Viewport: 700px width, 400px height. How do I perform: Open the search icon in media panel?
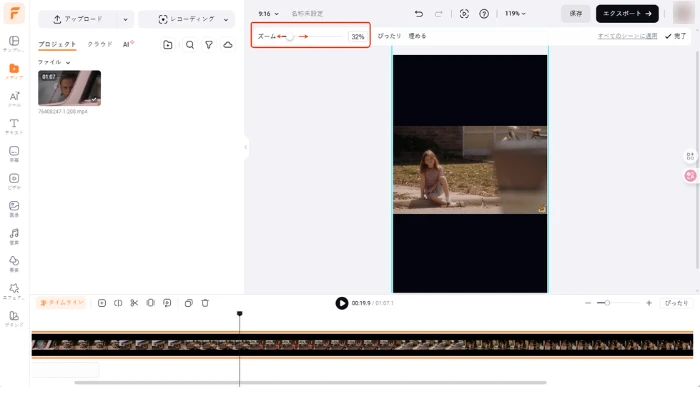pyautogui.click(x=190, y=45)
